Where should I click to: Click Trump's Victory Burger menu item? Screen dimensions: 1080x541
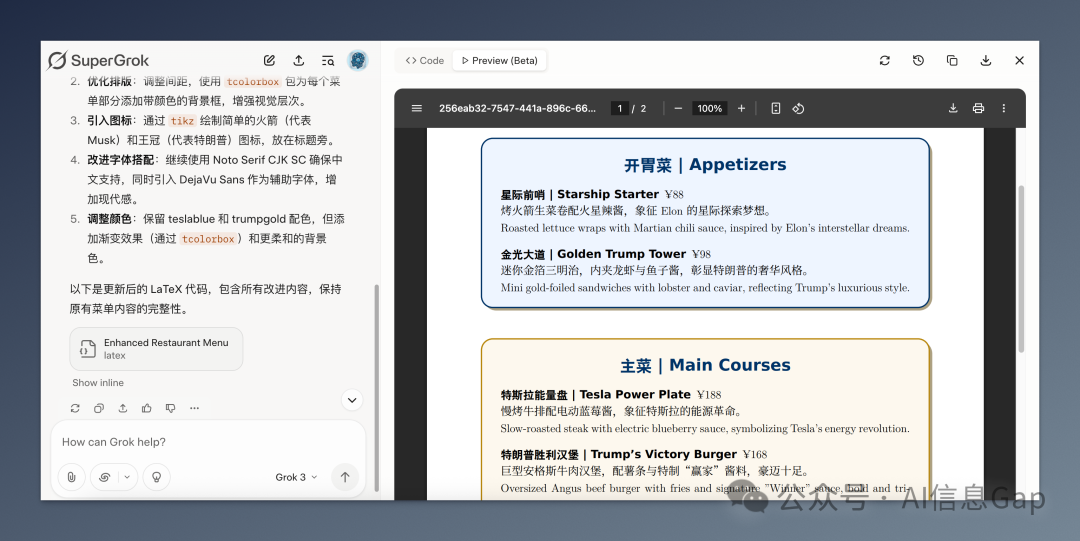pos(634,455)
